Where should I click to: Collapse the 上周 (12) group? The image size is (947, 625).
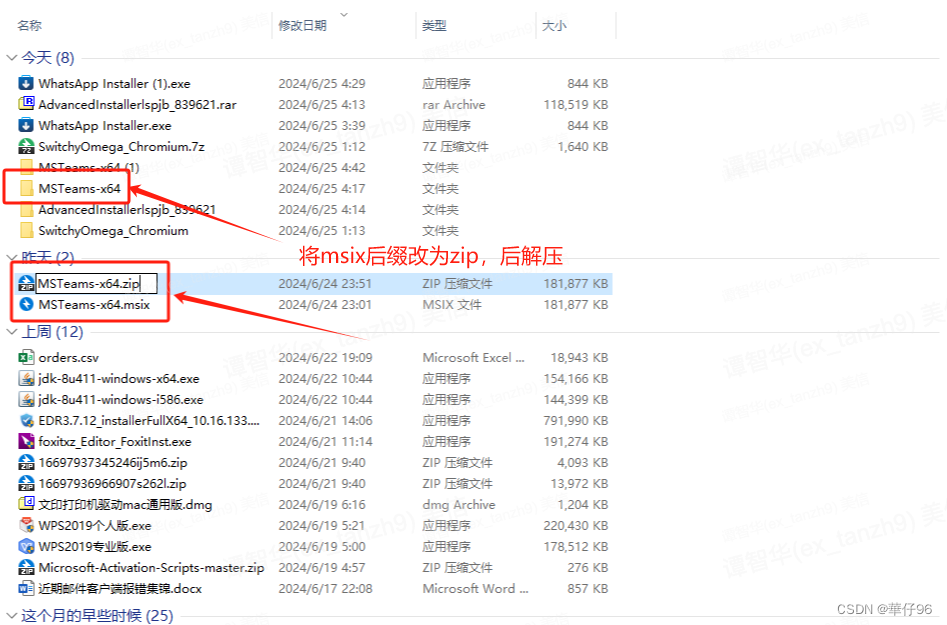[11, 332]
